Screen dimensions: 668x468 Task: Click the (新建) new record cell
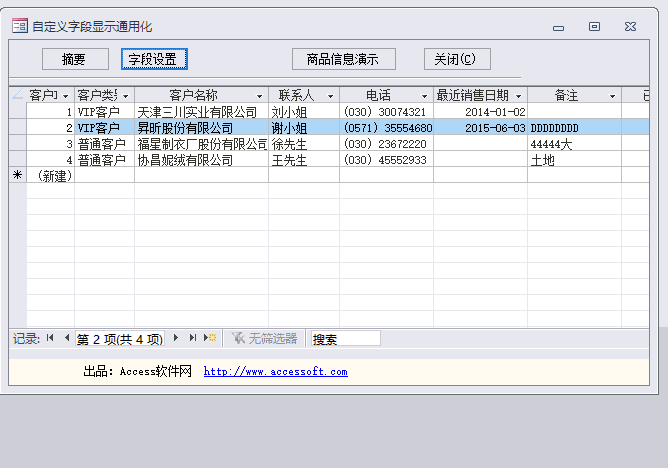51,175
